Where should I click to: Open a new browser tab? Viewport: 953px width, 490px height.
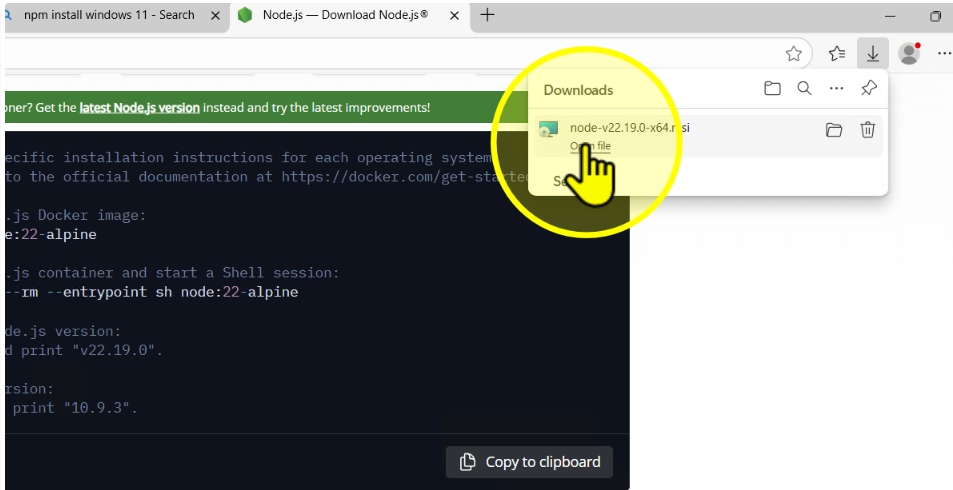[487, 15]
